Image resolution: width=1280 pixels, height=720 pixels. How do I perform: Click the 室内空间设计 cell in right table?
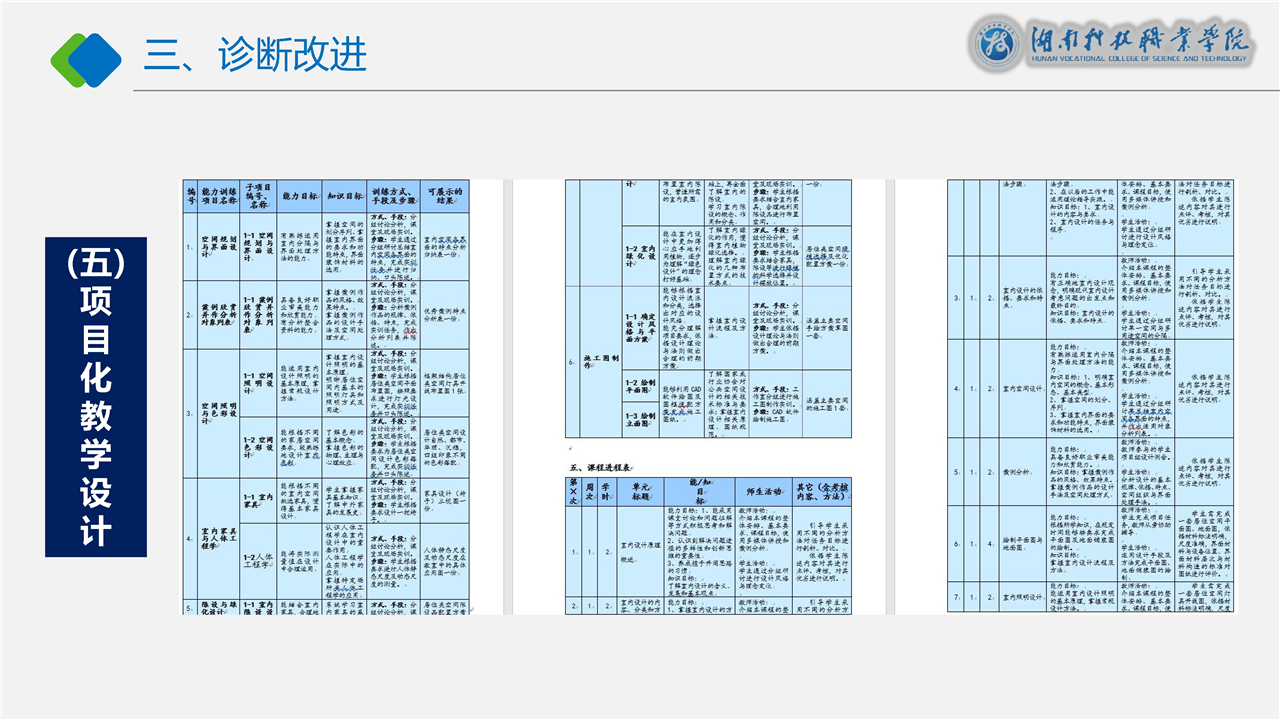coord(1022,388)
